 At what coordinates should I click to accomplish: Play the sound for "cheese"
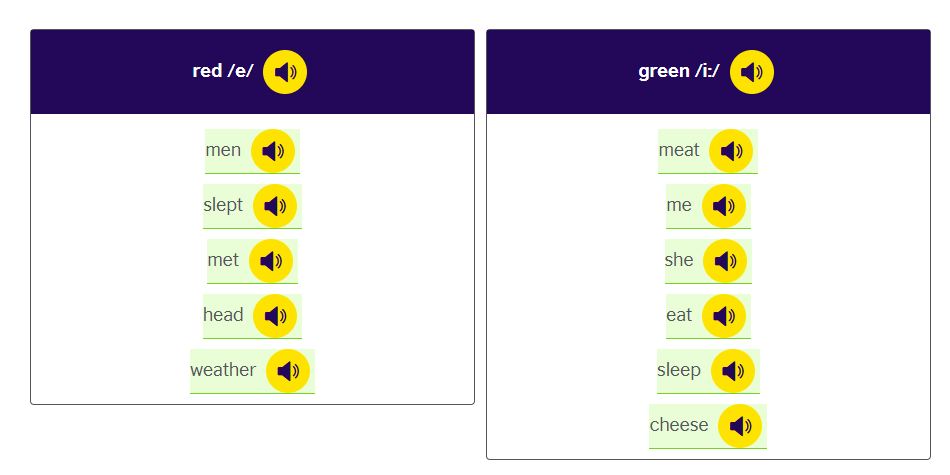click(740, 426)
